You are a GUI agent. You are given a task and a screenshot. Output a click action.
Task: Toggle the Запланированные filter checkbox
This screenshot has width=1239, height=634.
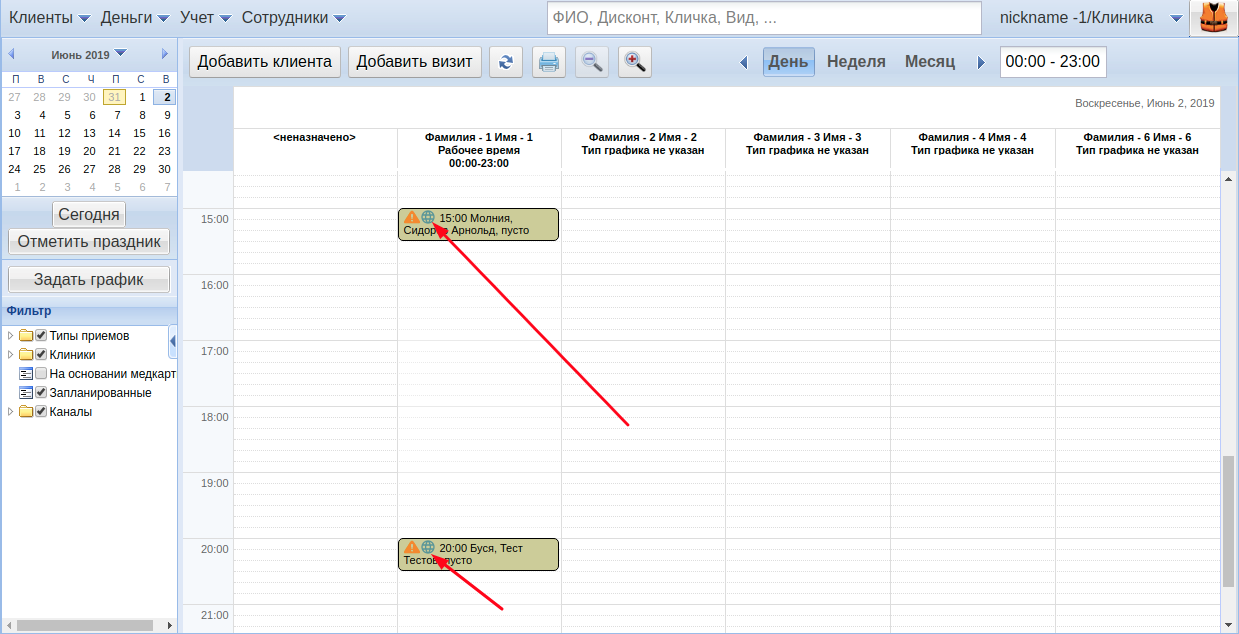[41, 393]
